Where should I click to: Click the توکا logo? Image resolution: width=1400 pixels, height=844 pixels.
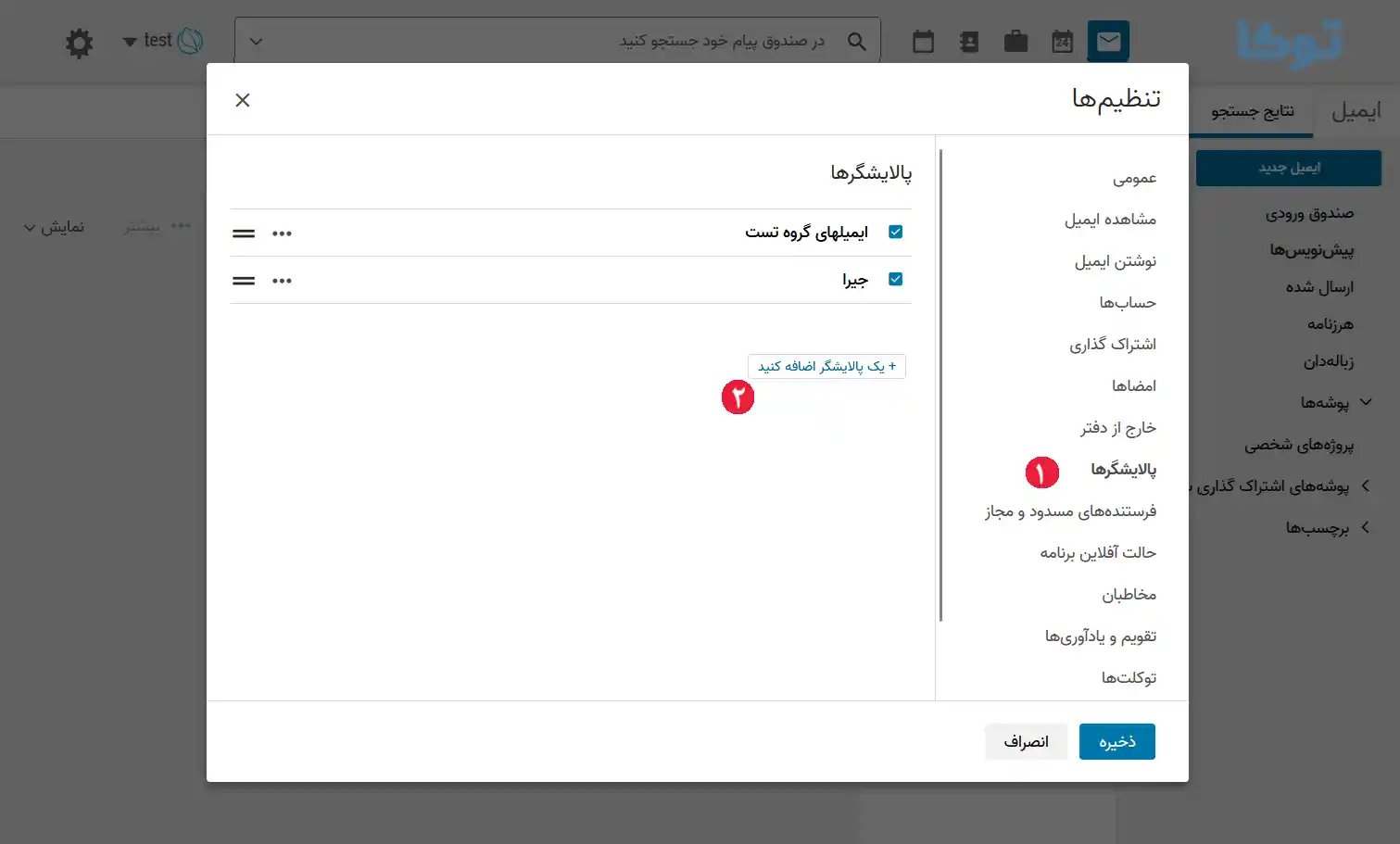point(1290,43)
